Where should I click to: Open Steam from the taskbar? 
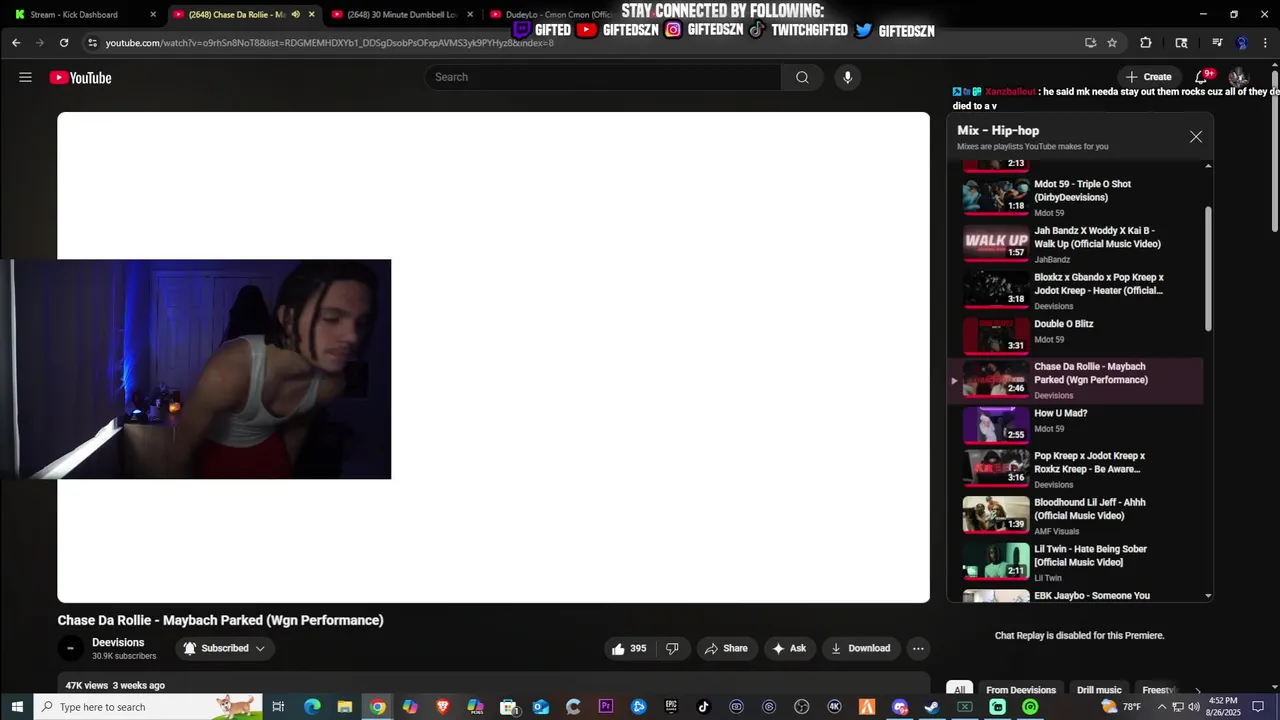pyautogui.click(x=932, y=707)
